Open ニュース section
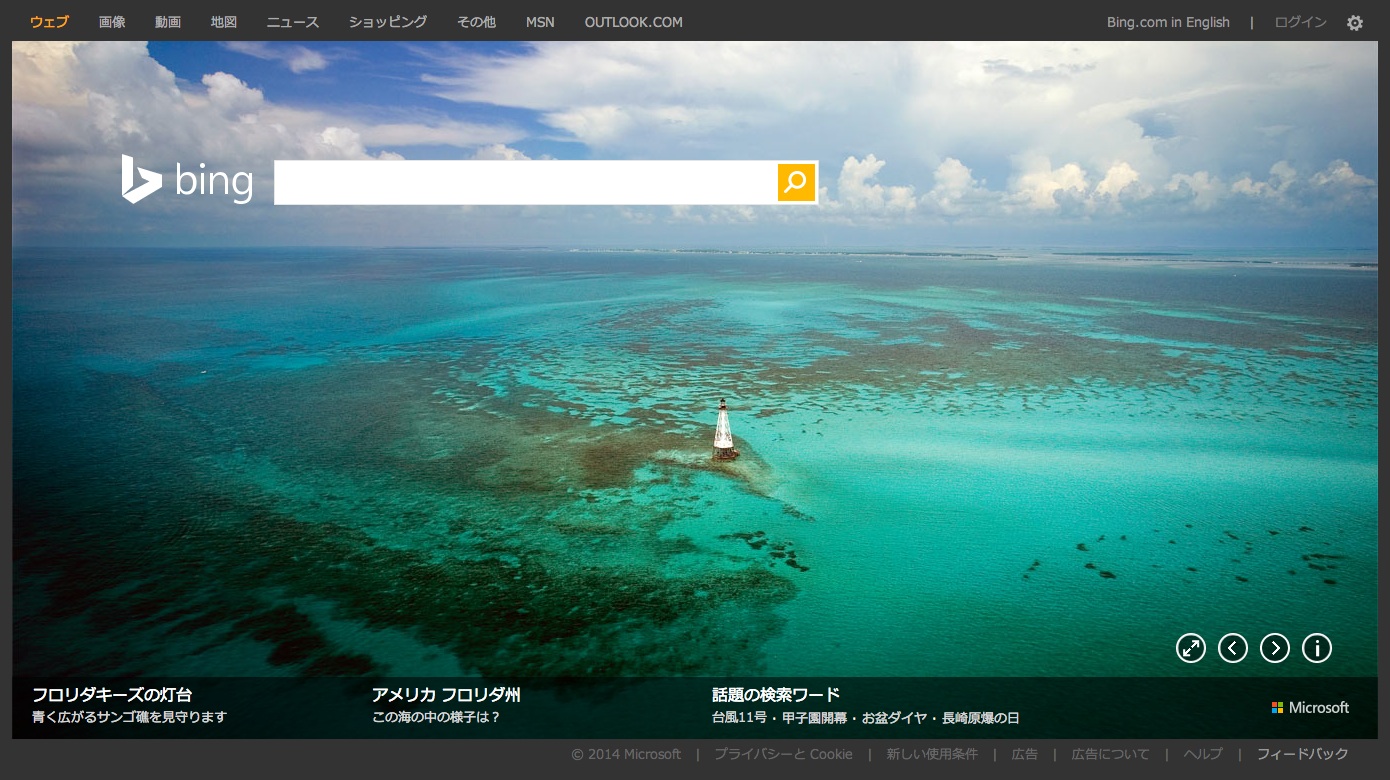Viewport: 1390px width, 780px height. click(x=292, y=22)
